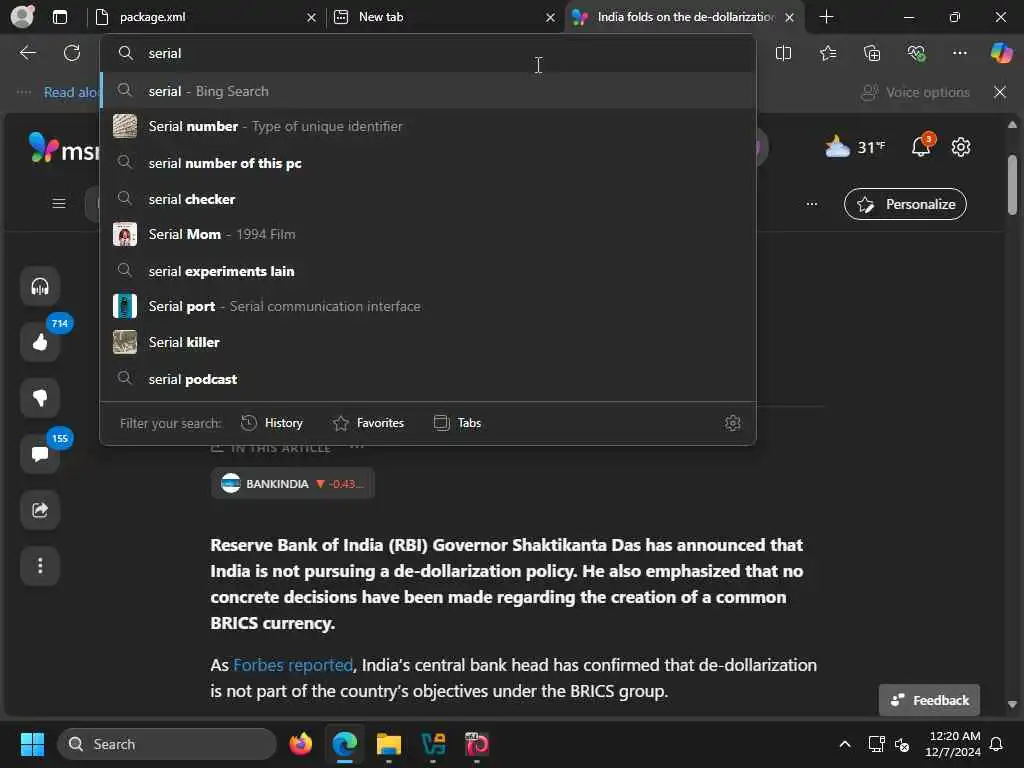
Task: Open Browser essentials heart icon
Action: 916,53
